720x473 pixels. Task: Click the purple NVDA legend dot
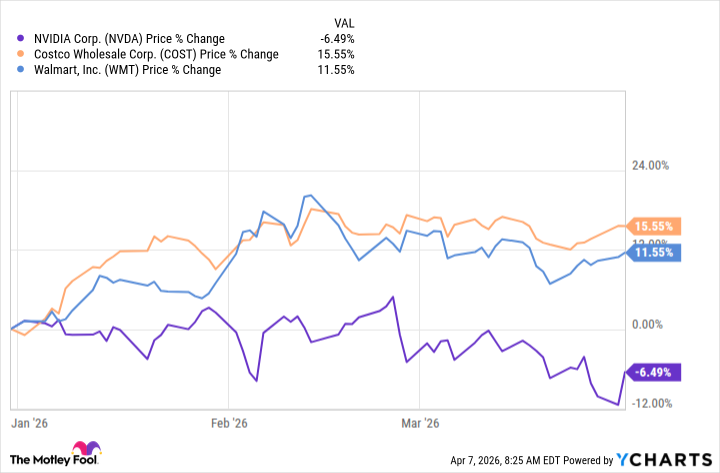pyautogui.click(x=24, y=39)
